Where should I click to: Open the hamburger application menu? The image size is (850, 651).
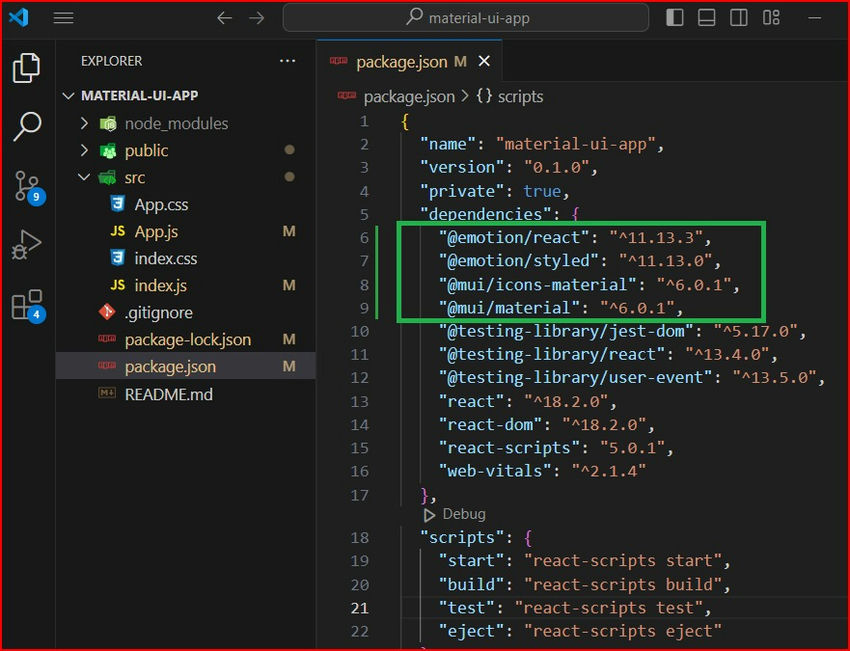point(63,17)
